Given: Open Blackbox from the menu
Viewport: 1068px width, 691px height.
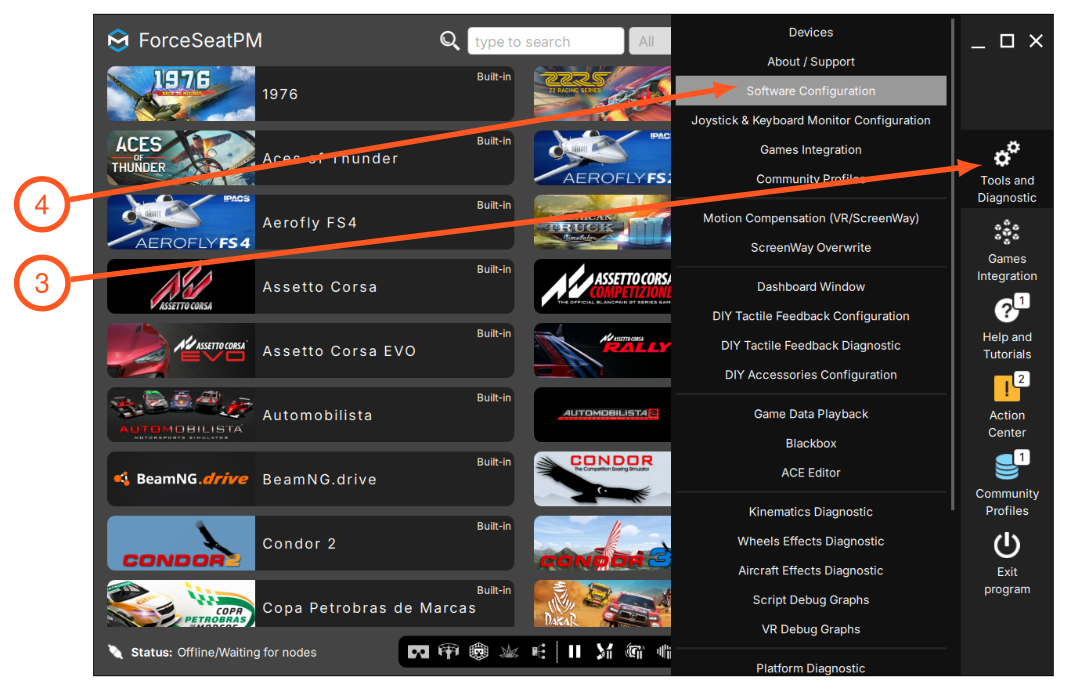Looking at the screenshot, I should click(811, 443).
